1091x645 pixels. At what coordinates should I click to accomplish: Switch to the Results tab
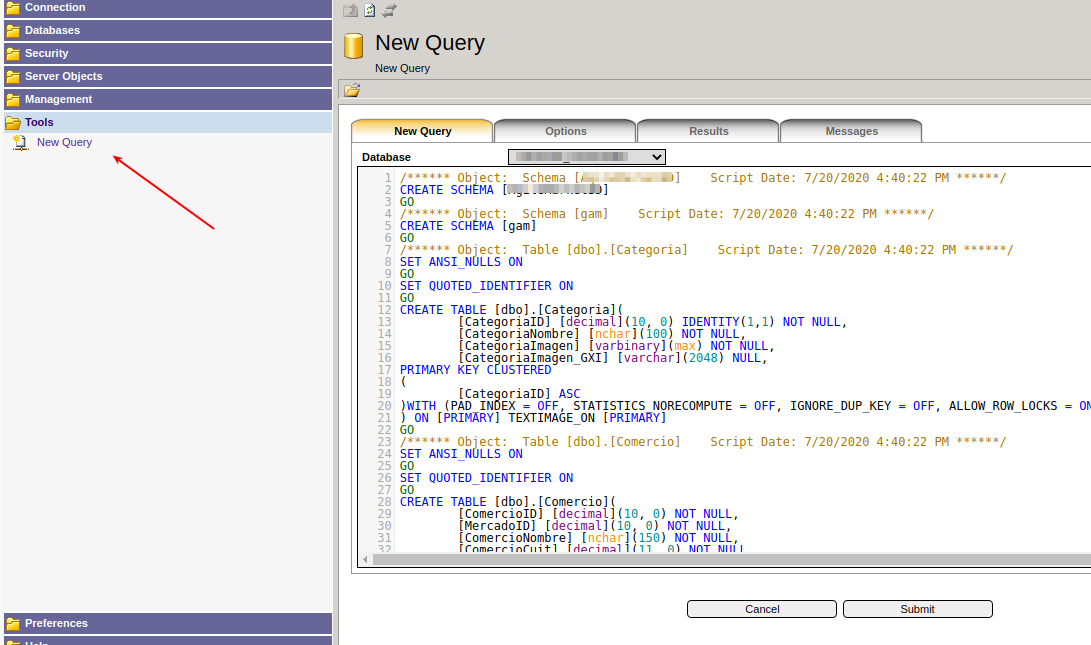pyautogui.click(x=708, y=131)
